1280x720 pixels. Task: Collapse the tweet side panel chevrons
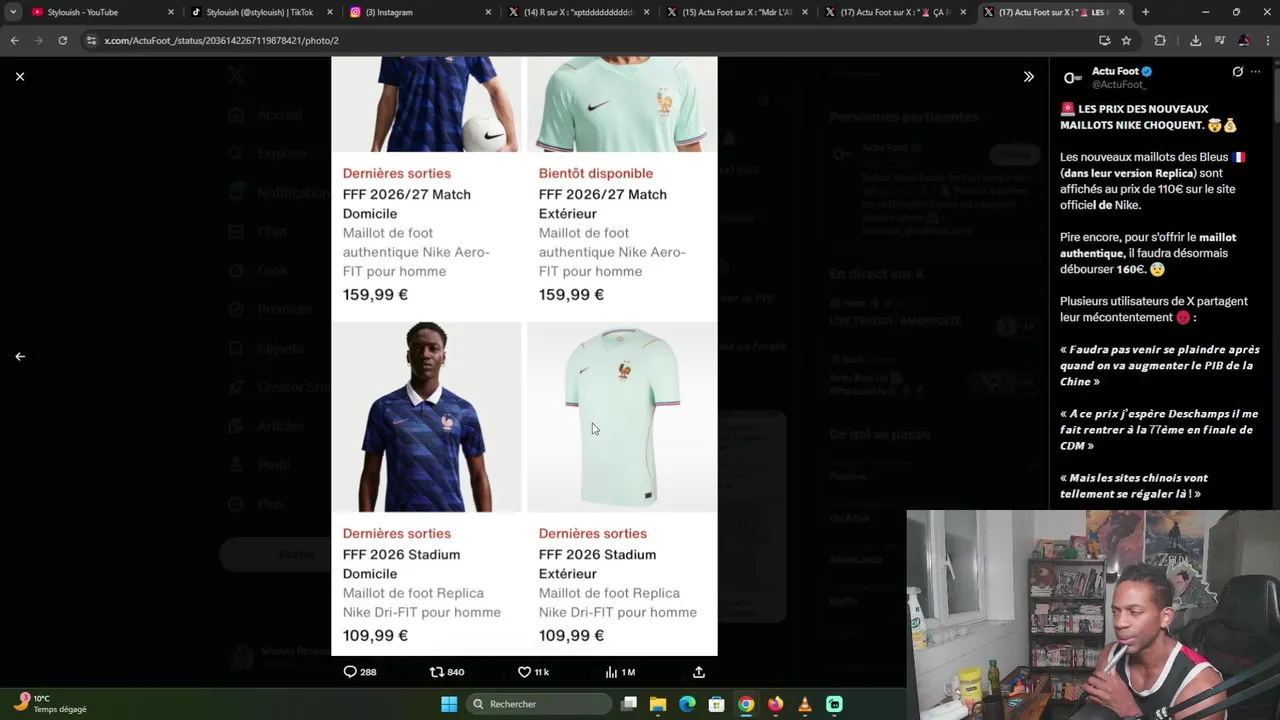(x=1028, y=76)
